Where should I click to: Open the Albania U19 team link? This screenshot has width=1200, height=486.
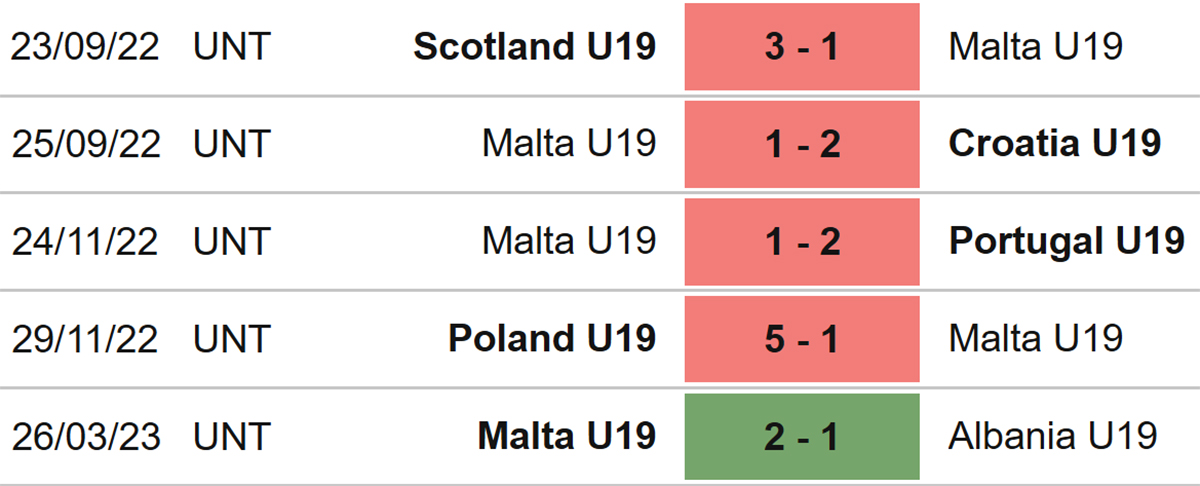1053,435
